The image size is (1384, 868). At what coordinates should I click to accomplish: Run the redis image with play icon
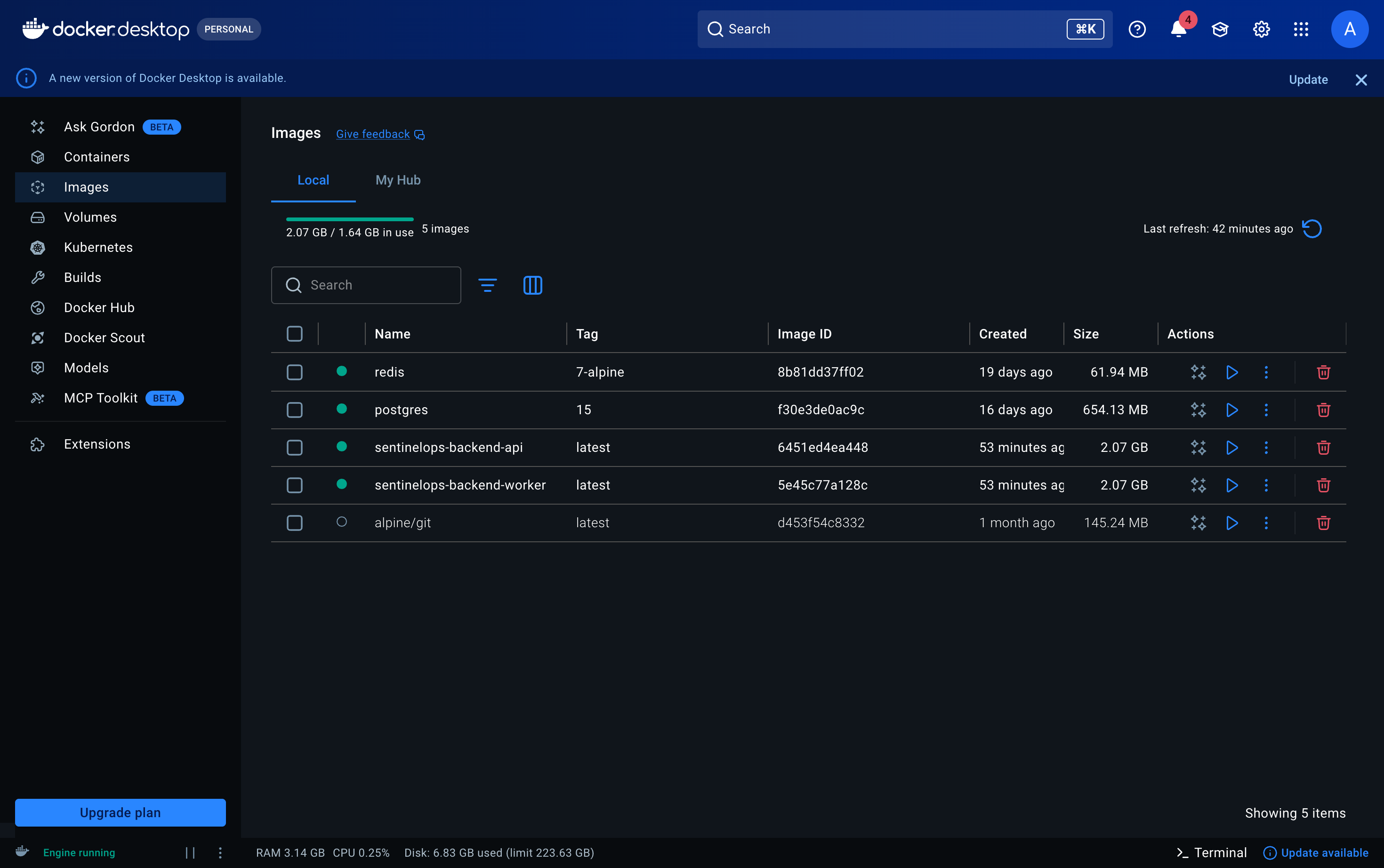(1232, 372)
